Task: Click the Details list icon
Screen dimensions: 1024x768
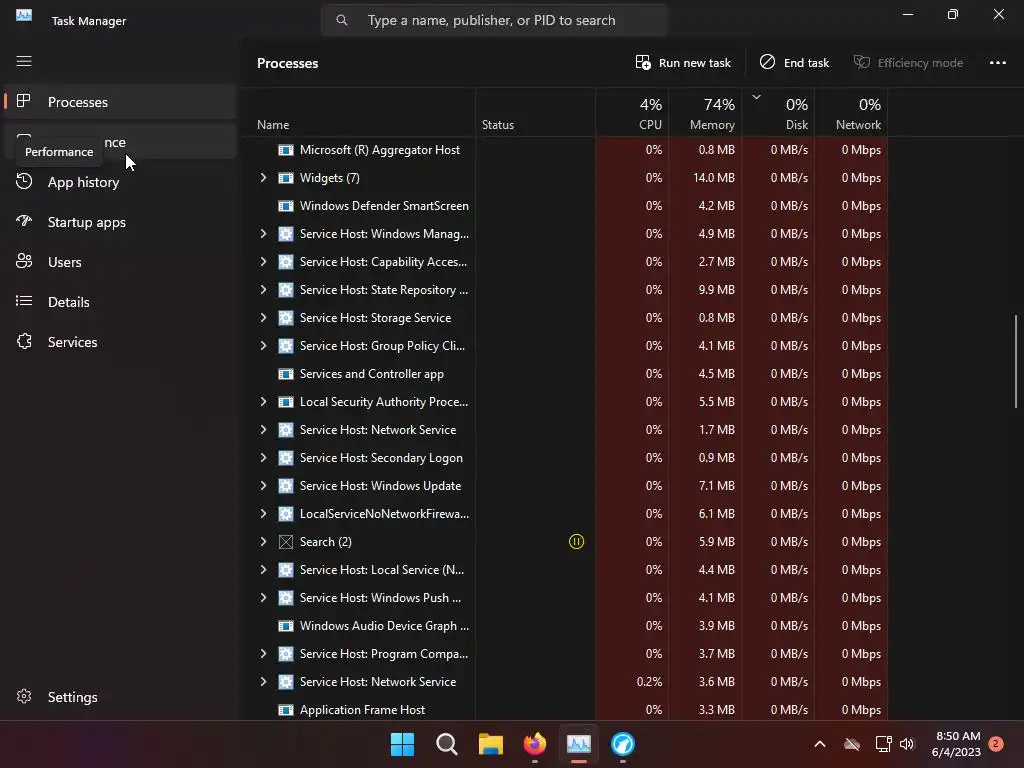Action: pos(24,301)
